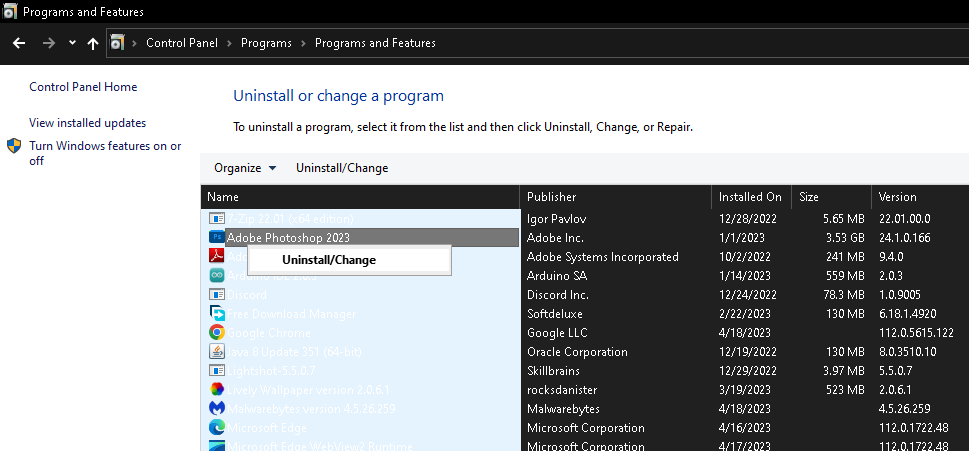
Task: Select the Google Chrome icon
Action: [x=216, y=332]
